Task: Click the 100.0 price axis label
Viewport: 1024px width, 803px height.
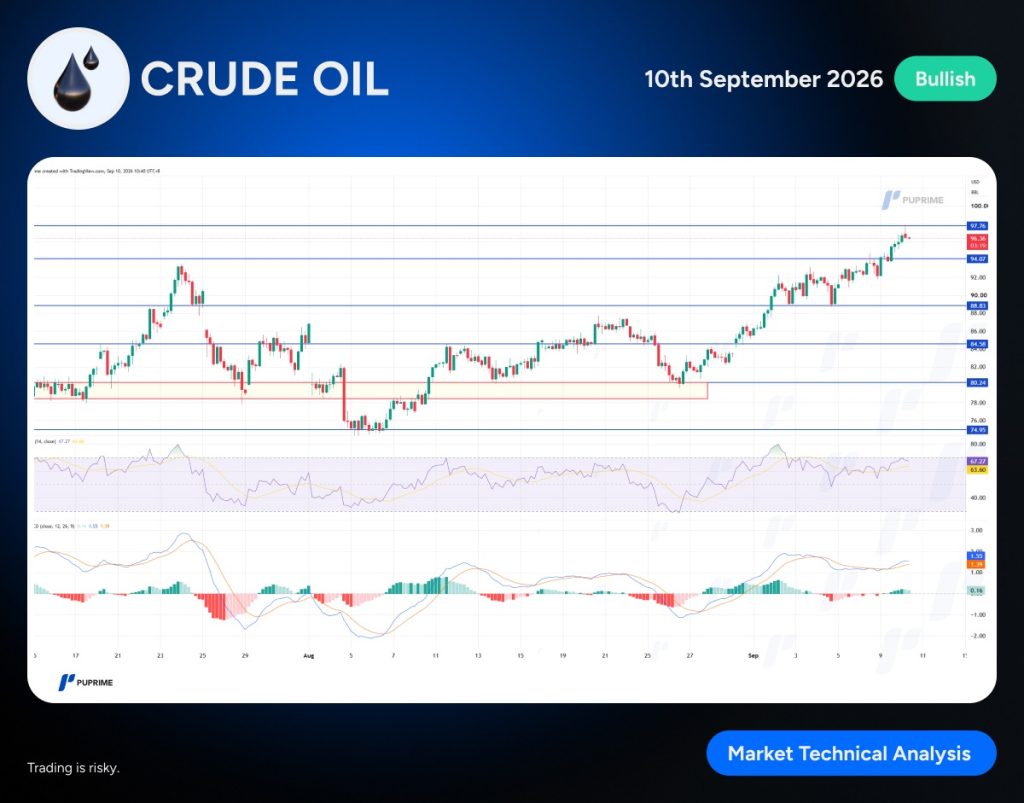Action: (x=979, y=206)
